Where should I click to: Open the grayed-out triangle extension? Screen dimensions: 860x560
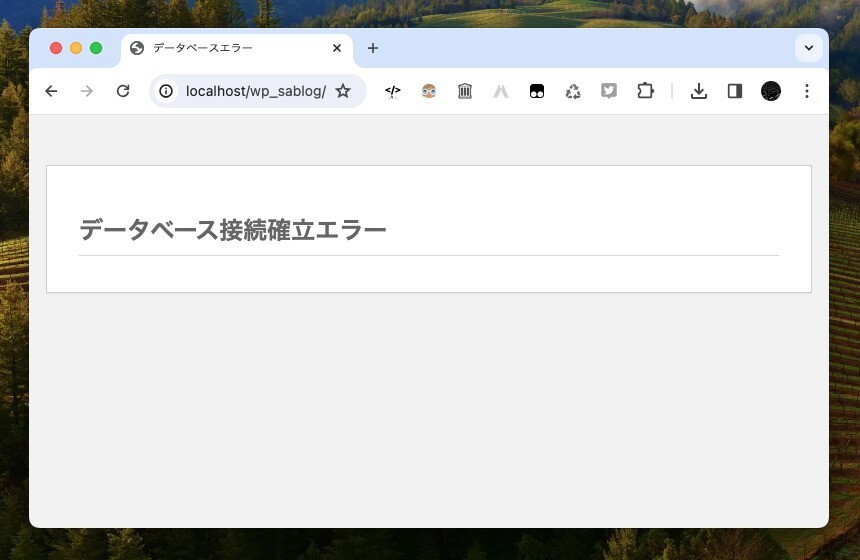click(x=501, y=91)
